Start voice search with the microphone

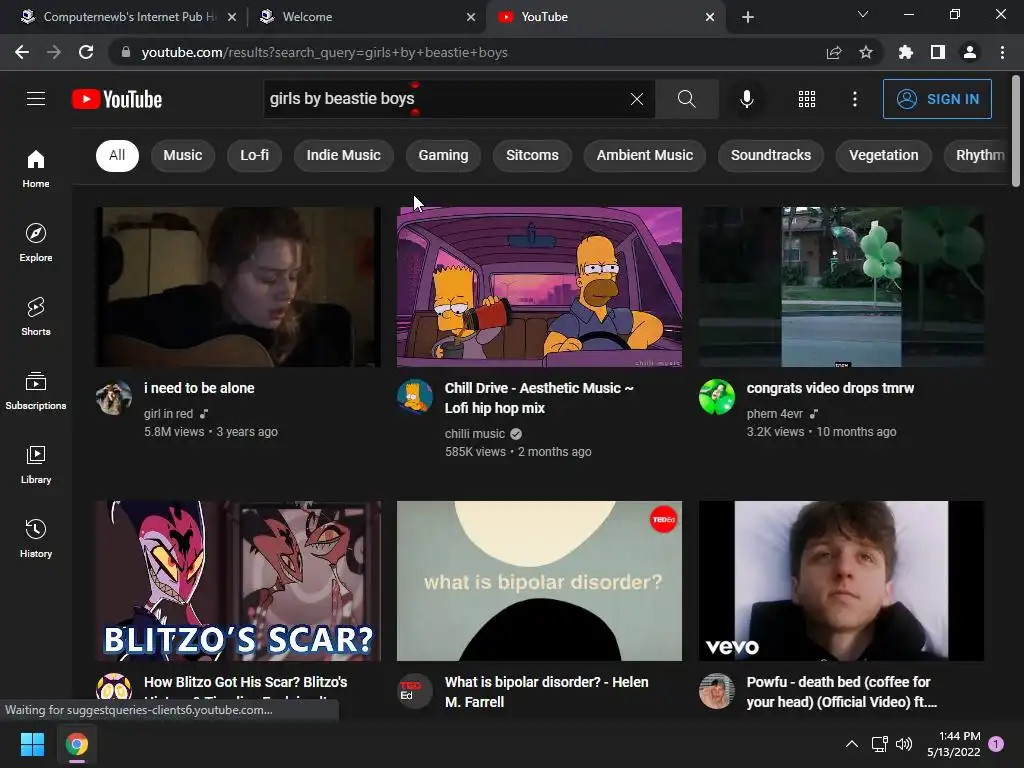746,99
